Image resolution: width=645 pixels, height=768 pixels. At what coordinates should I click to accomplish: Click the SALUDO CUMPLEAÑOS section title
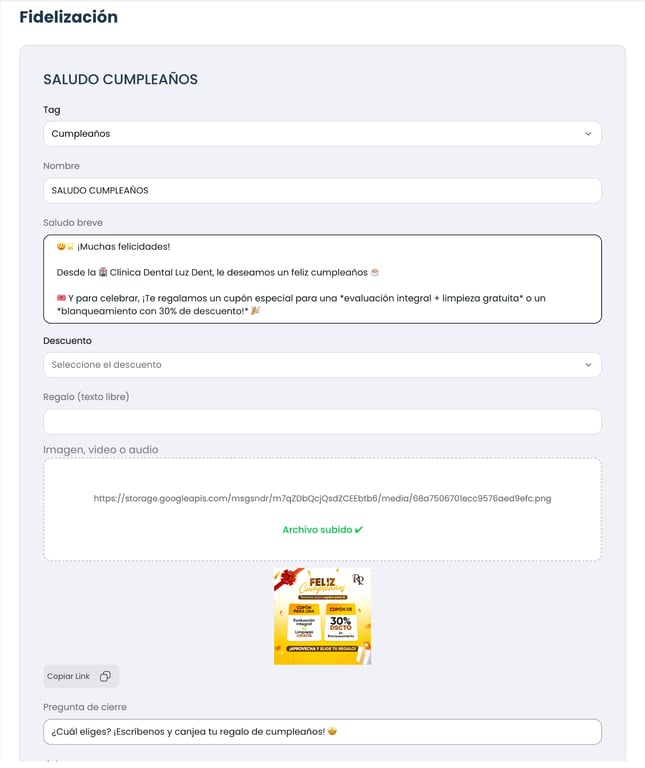[120, 79]
